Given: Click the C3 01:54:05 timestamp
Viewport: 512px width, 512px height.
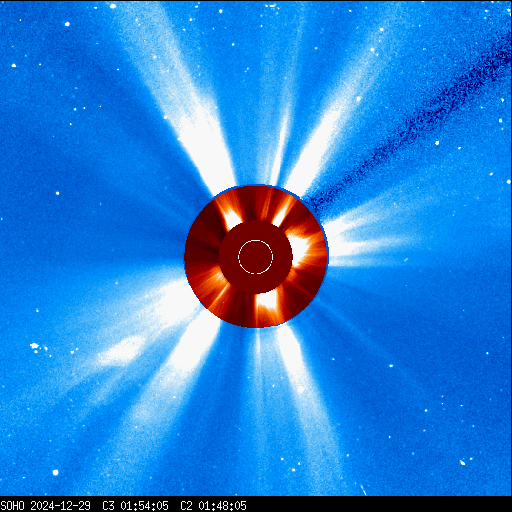Looking at the screenshot, I should 135,506.
